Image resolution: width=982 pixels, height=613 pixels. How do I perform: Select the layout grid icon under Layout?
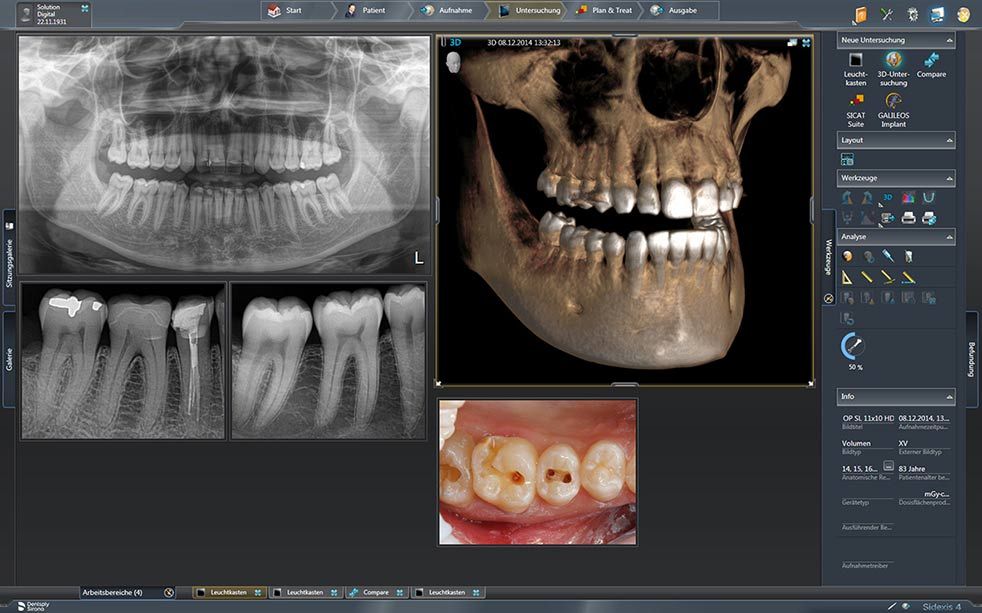pos(847,159)
